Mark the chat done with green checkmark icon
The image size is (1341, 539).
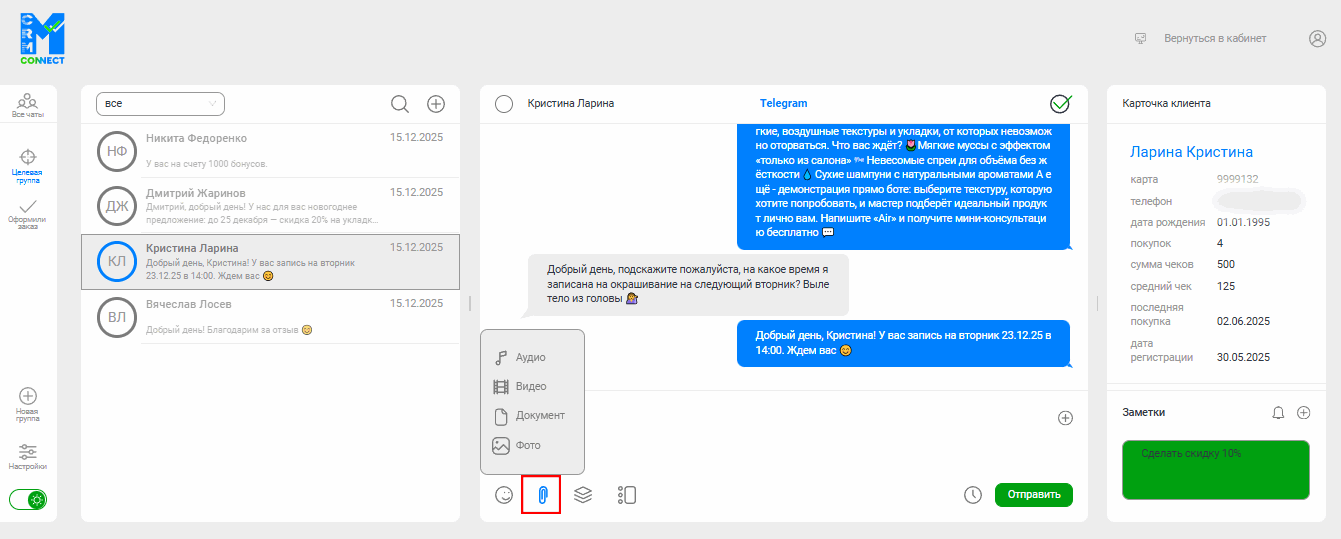click(1061, 103)
